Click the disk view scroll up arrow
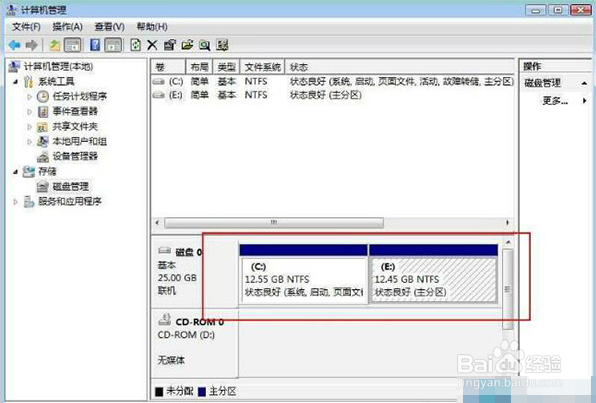The width and height of the screenshot is (596, 403). click(x=507, y=242)
